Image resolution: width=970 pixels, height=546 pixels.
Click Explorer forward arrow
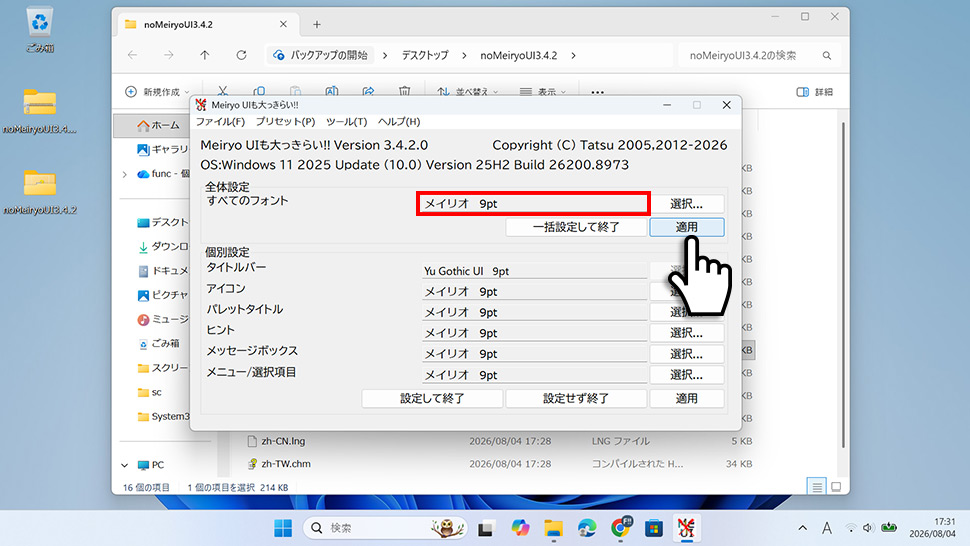point(168,55)
